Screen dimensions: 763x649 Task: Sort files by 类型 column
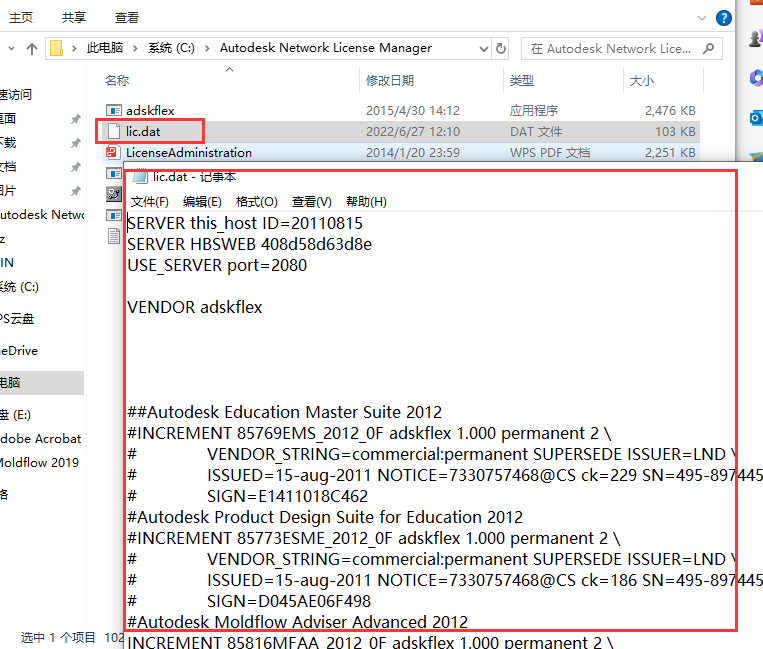click(522, 80)
